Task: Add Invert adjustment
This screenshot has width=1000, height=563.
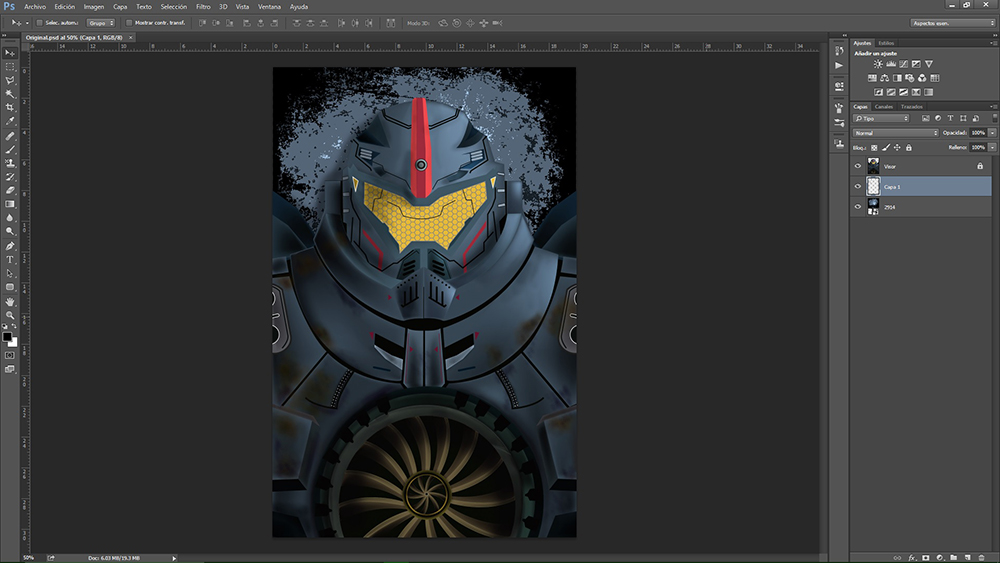Action: pos(879,92)
